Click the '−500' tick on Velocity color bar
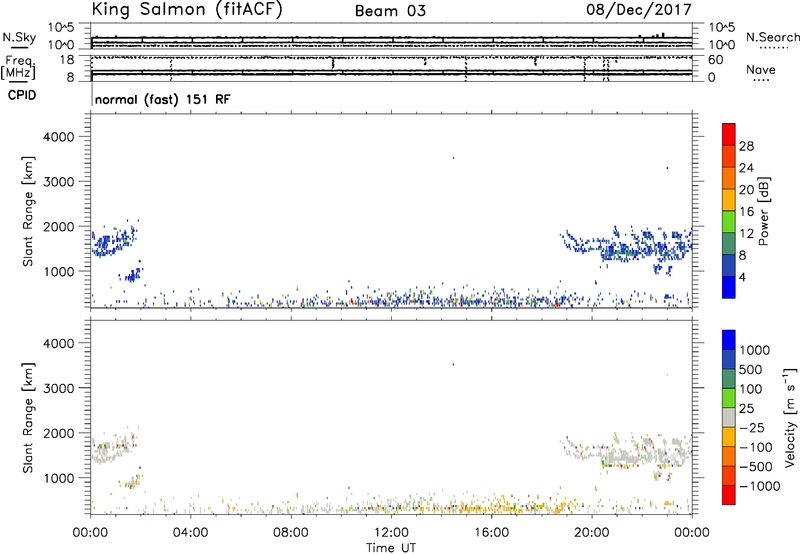The height and width of the screenshot is (554, 800). (x=756, y=466)
